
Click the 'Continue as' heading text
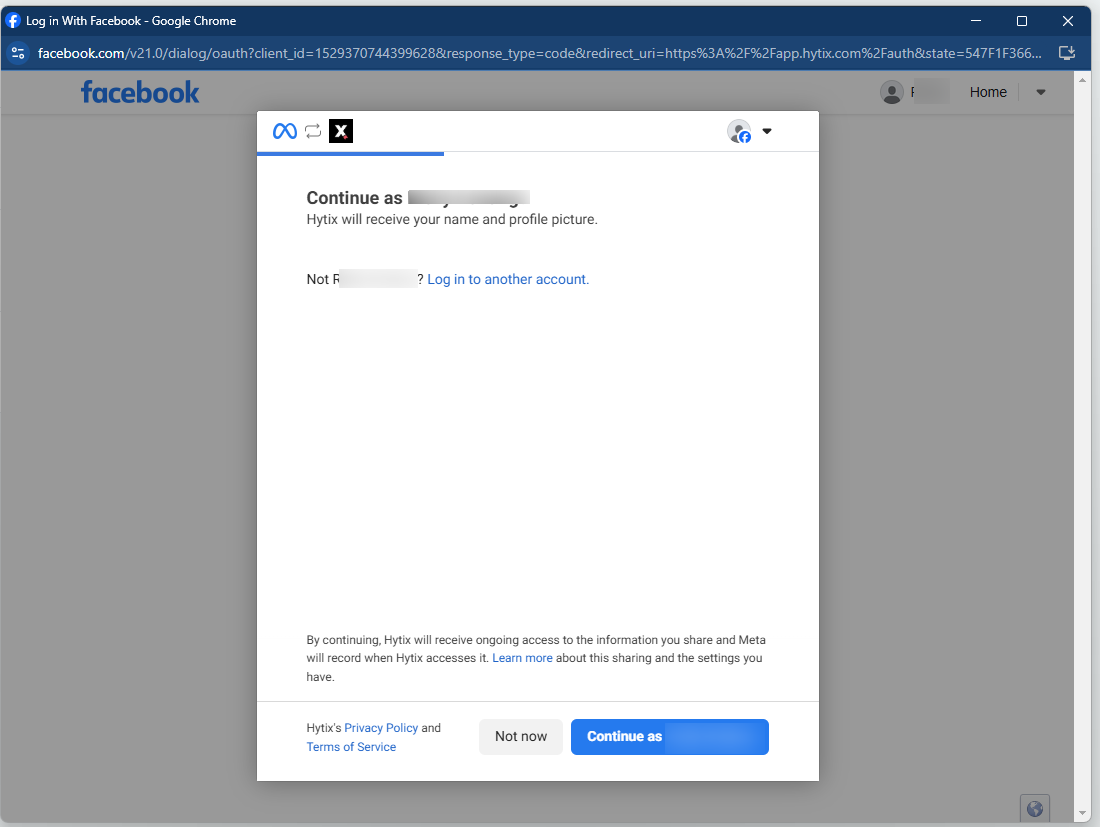(354, 198)
